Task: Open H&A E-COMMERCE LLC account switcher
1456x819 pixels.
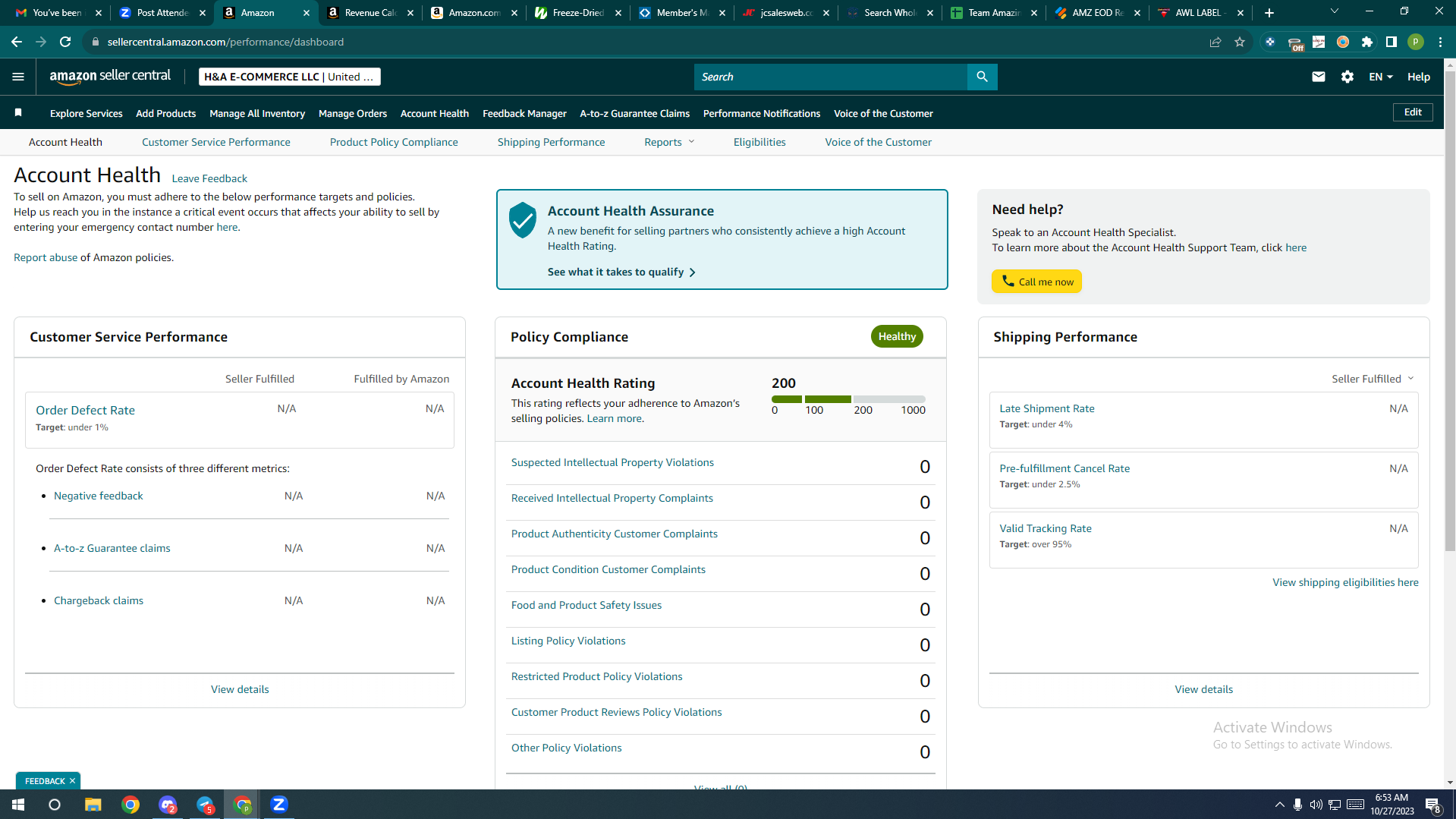Action: pyautogui.click(x=289, y=77)
